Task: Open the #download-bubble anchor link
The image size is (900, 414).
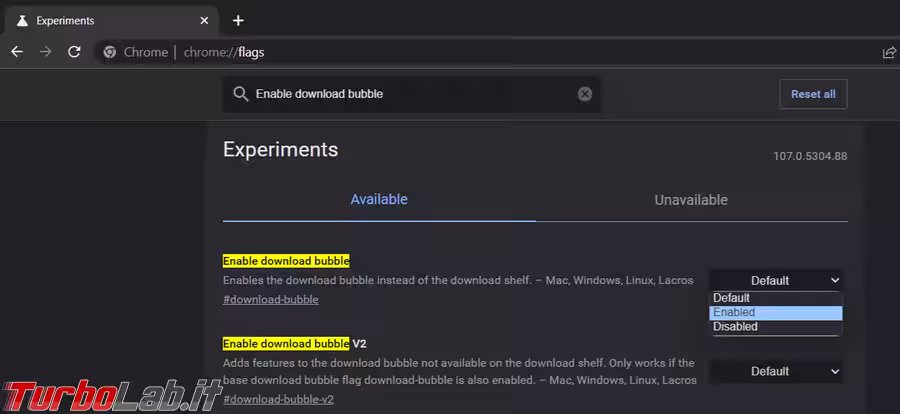Action: pyautogui.click(x=271, y=300)
